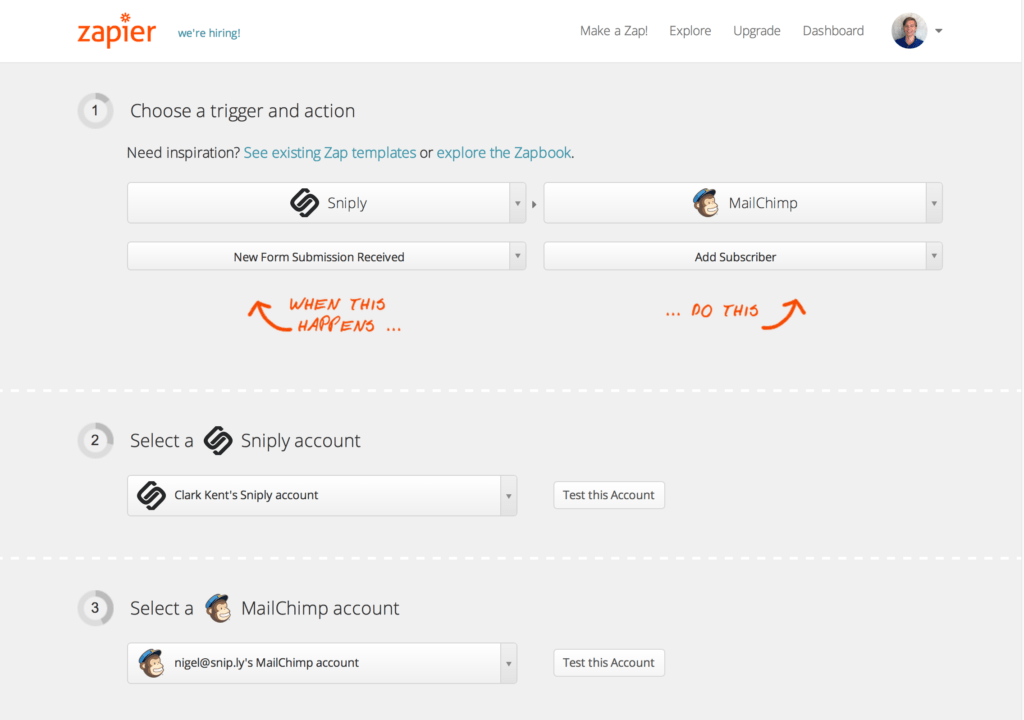Click the Sniply icon inside Clark Kent's account dropdown
The image size is (1024, 720).
click(x=152, y=494)
